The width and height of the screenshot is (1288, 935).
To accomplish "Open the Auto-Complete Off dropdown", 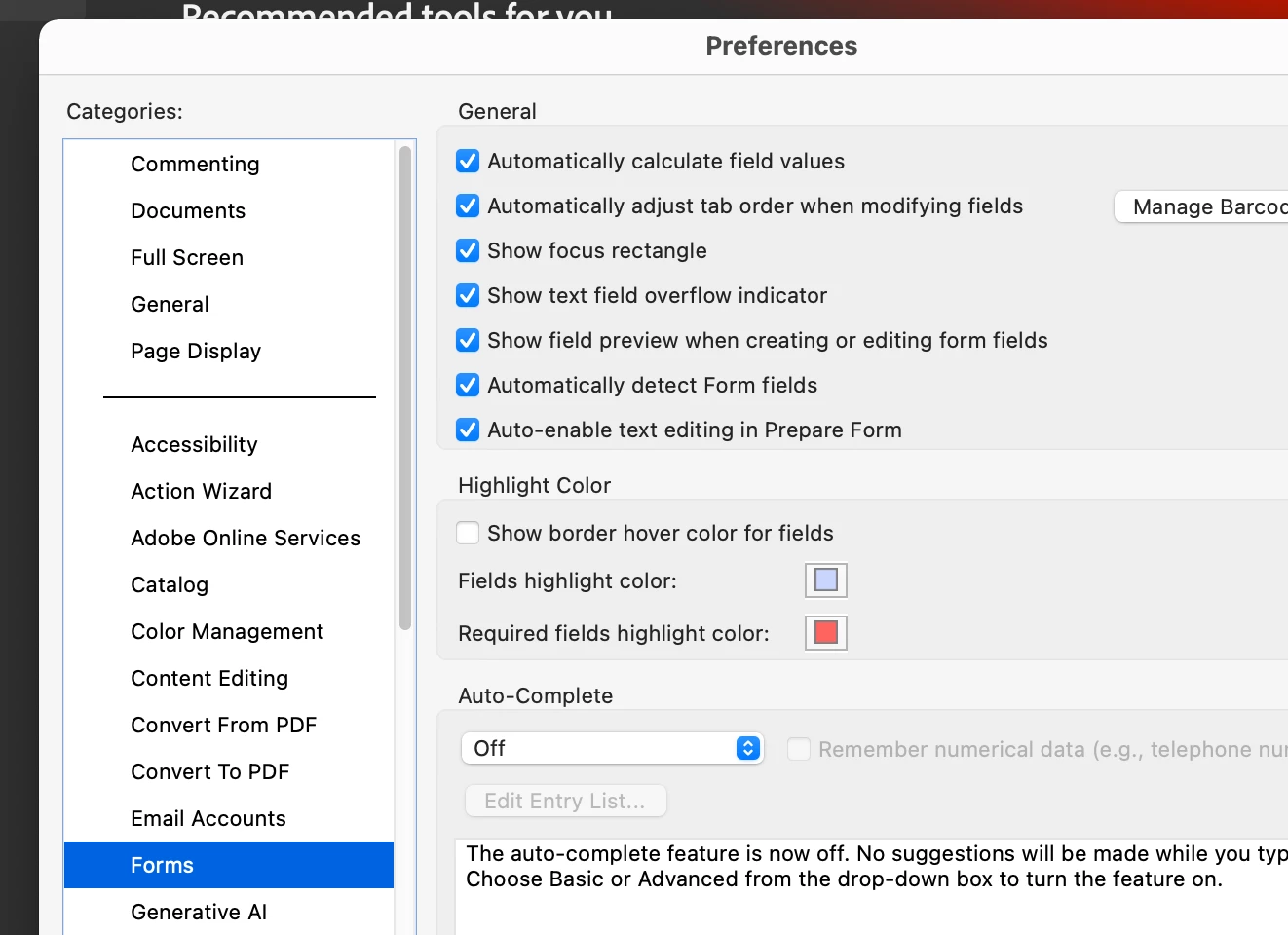I will (612, 748).
